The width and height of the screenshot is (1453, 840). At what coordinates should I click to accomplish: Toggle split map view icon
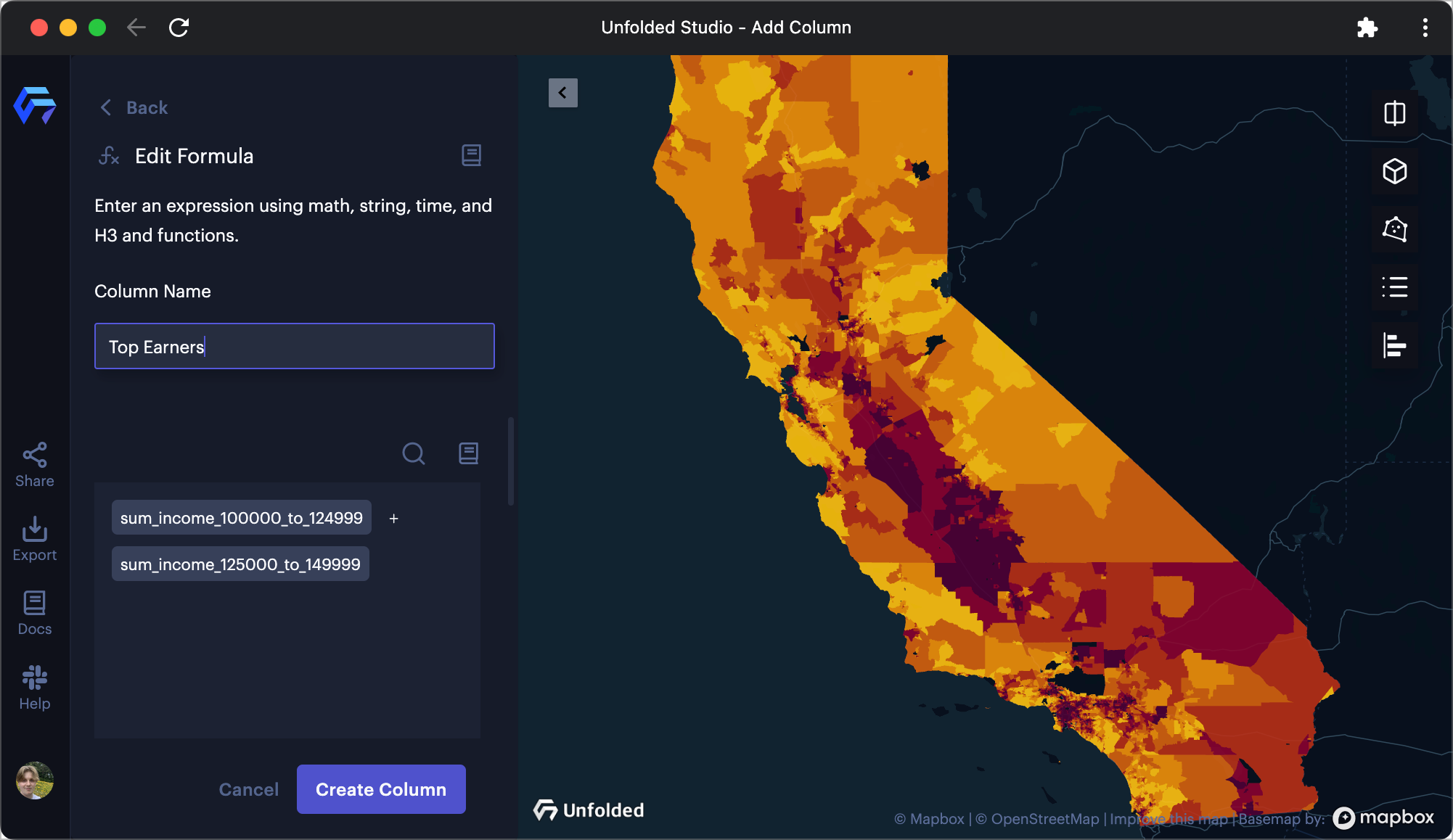(x=1394, y=114)
